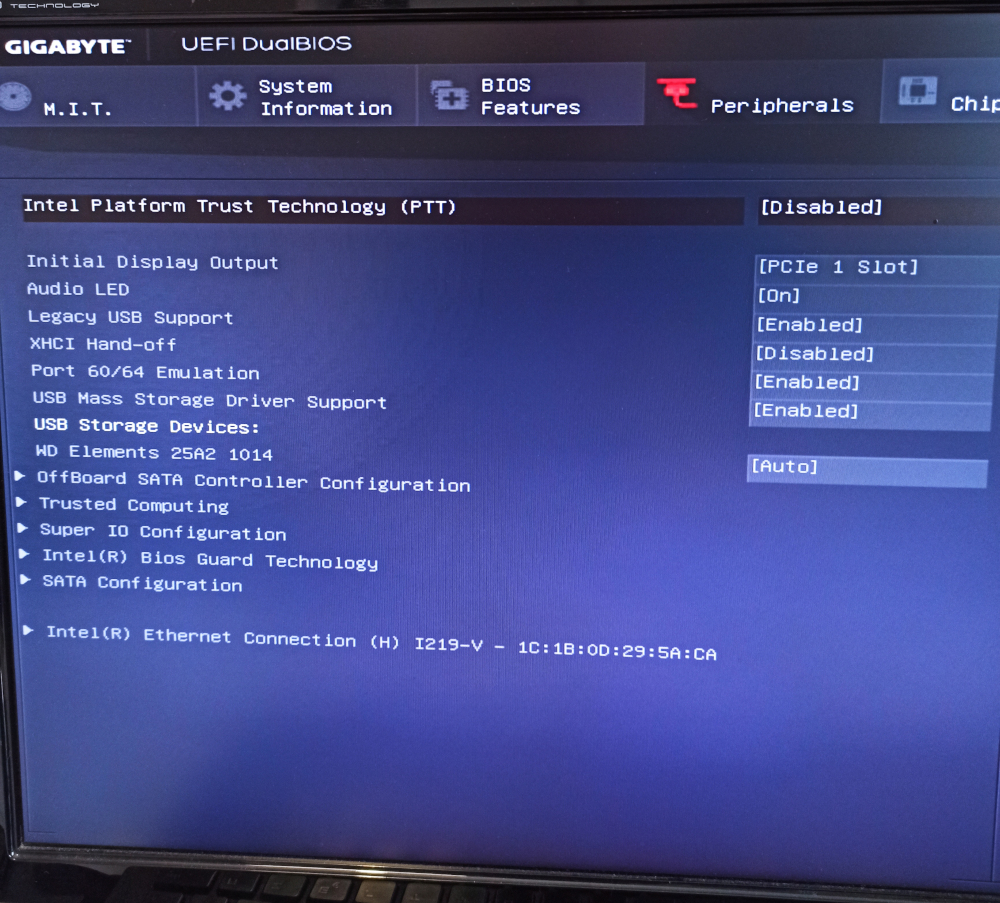This screenshot has width=1000, height=903.
Task: Click the System Information gear icon
Action: coord(227,96)
